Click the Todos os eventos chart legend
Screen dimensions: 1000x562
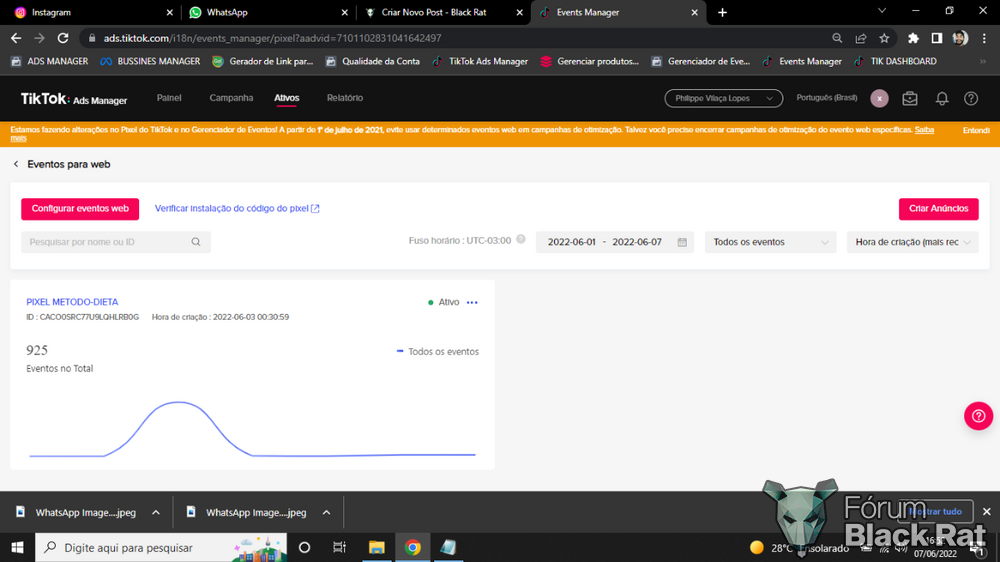438,351
